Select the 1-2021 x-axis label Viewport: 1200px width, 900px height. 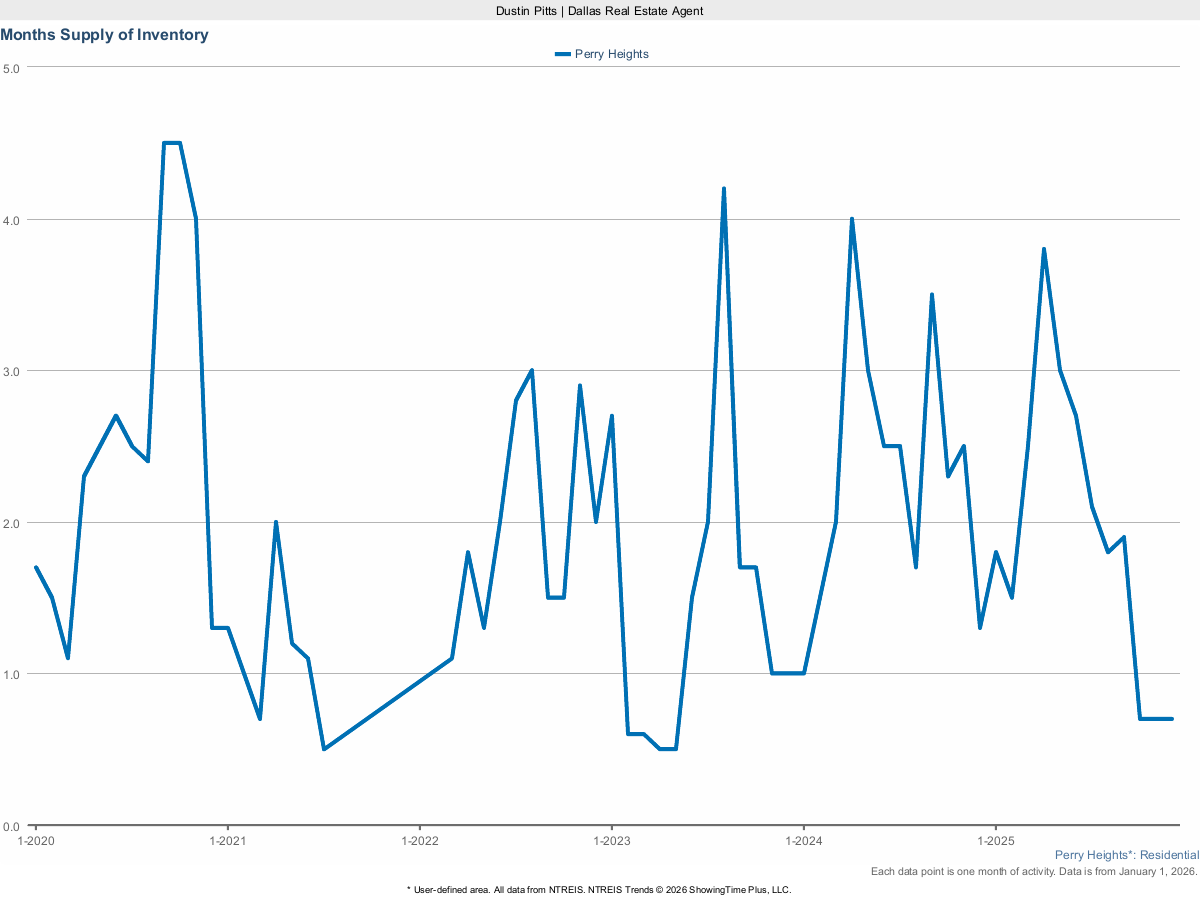227,842
